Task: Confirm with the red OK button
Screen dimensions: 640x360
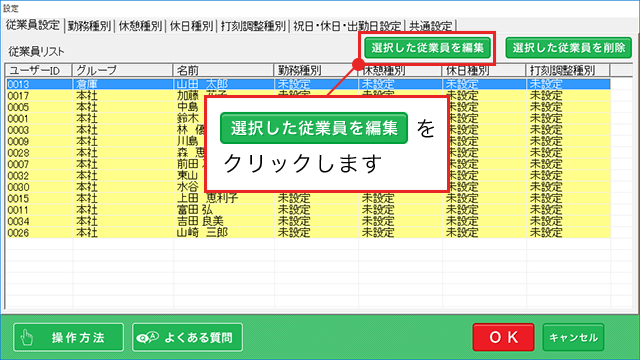Action: coord(503,337)
